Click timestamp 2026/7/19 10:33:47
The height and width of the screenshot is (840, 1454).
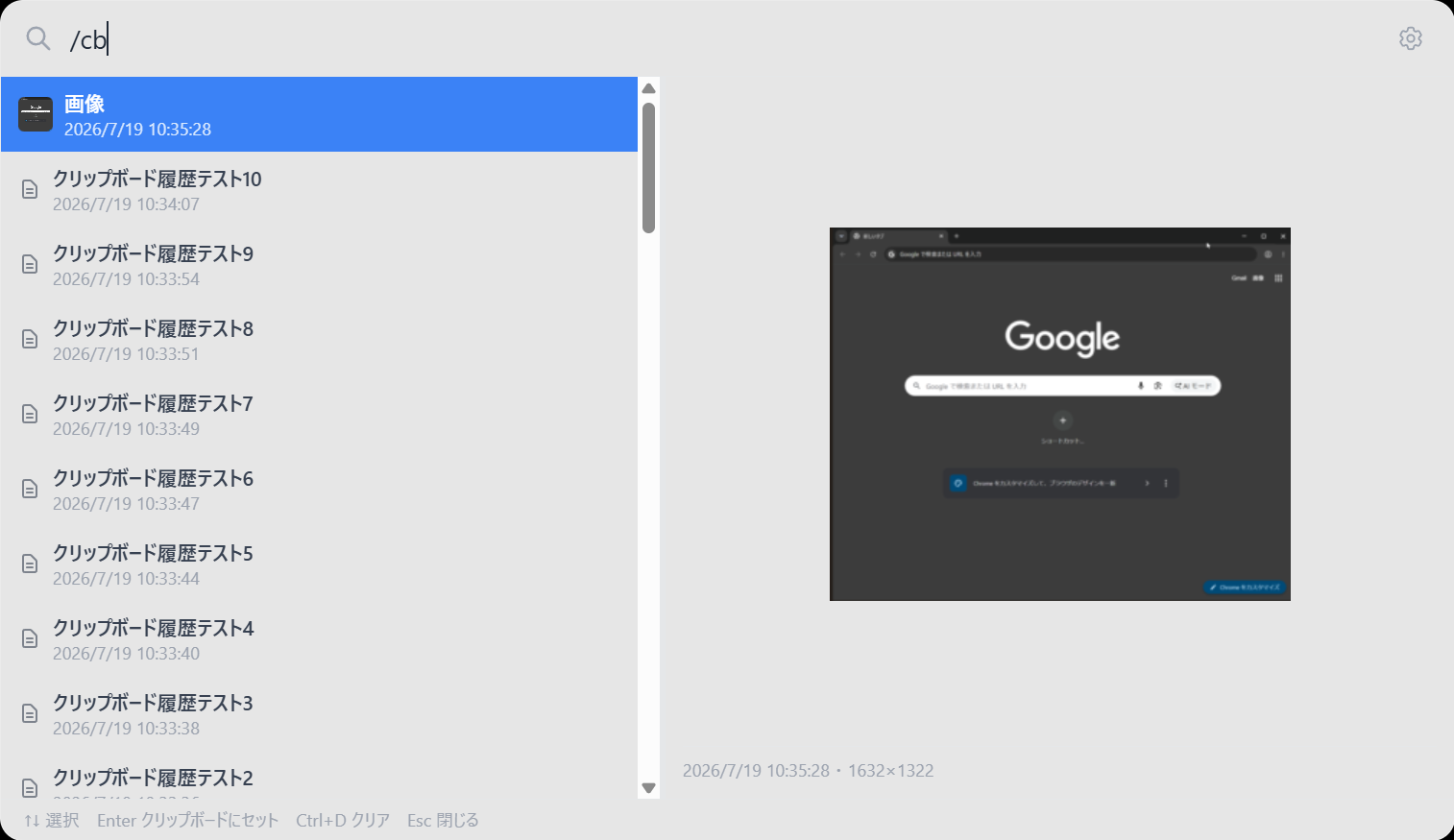click(x=126, y=504)
